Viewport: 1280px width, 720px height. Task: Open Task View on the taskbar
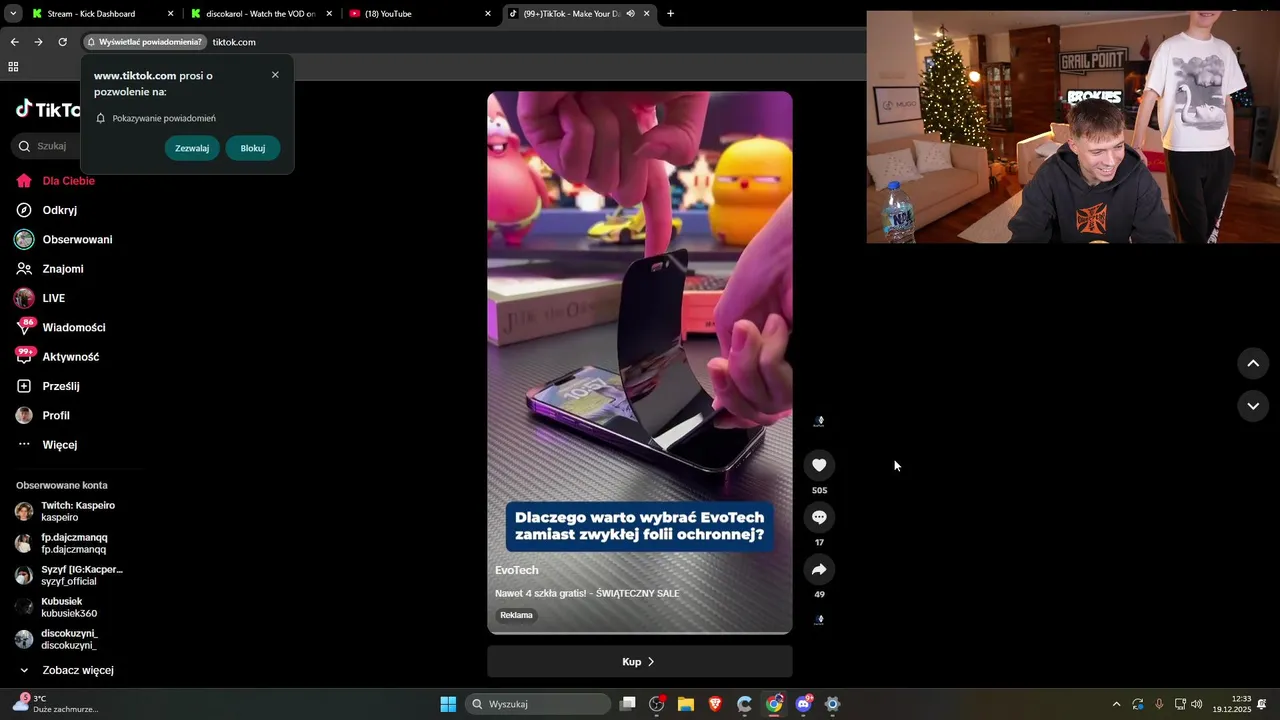[628, 704]
